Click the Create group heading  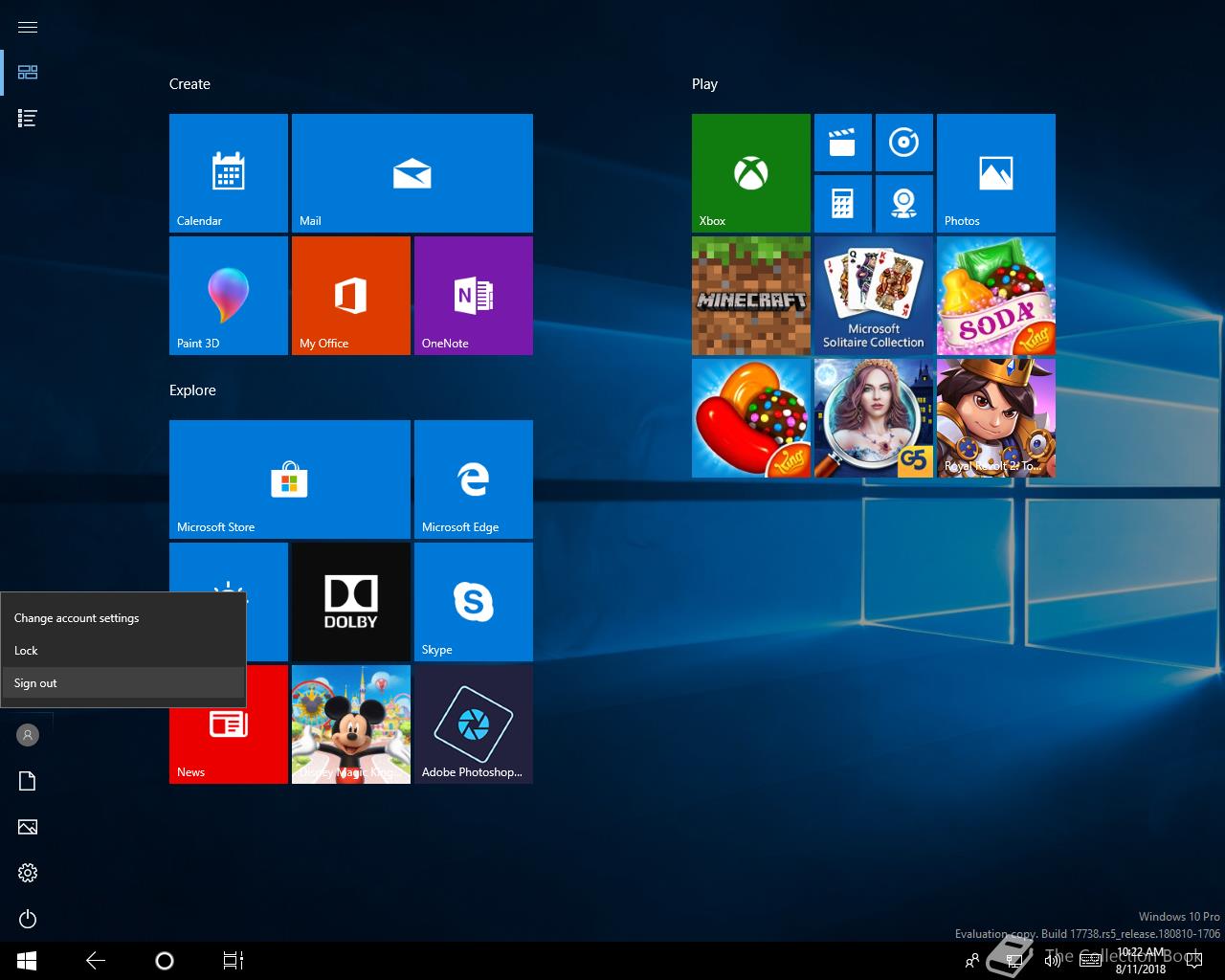click(189, 84)
